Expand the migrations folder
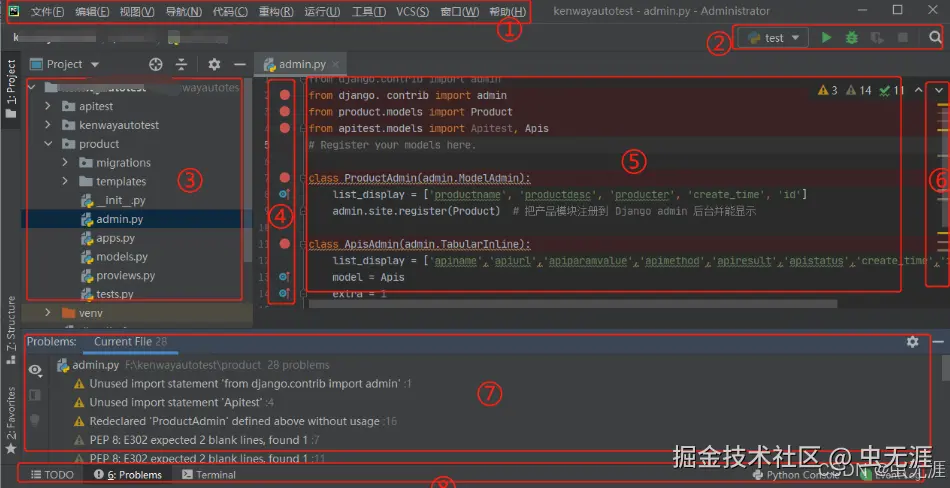 coord(65,162)
